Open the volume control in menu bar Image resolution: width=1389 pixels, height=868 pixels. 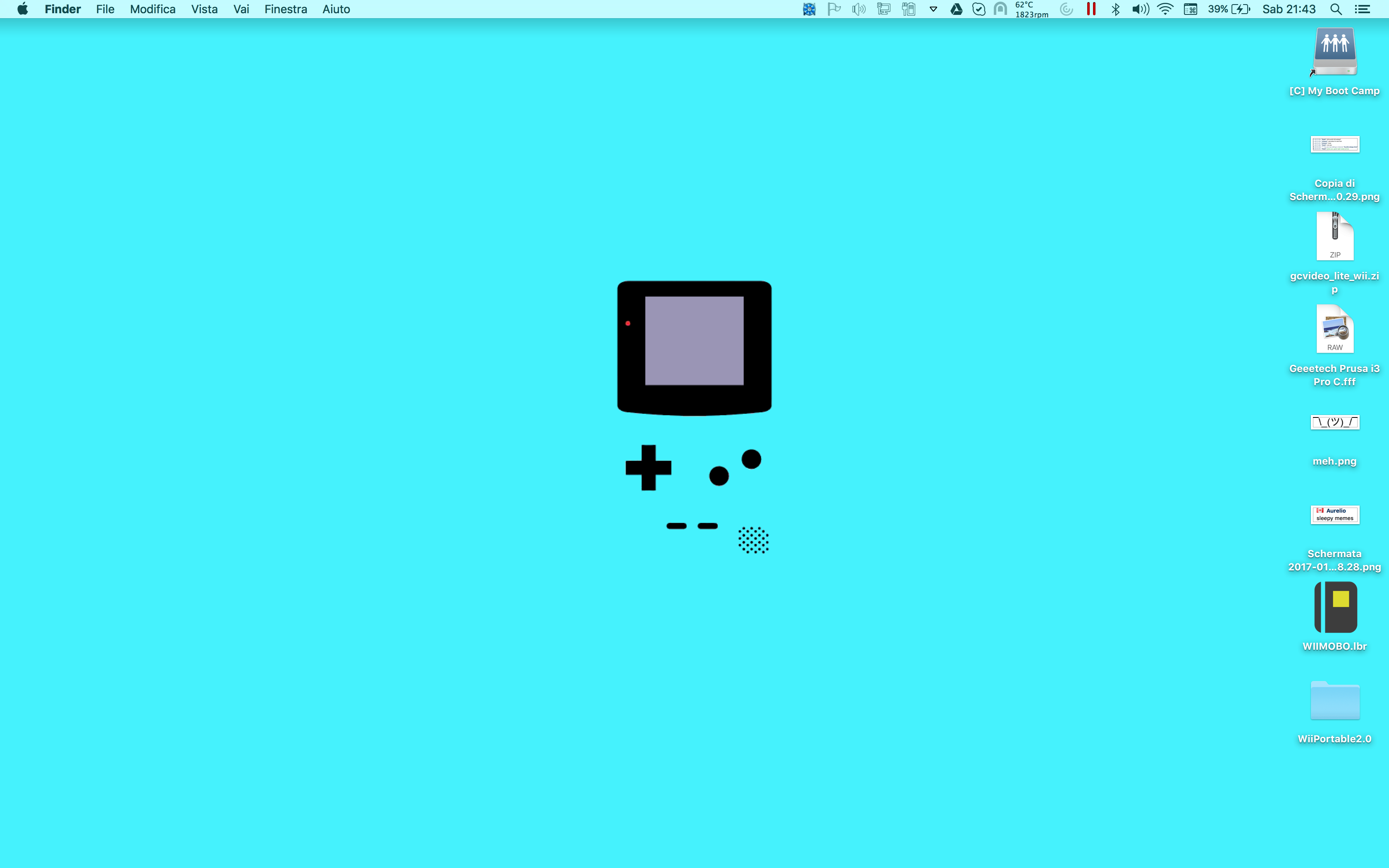pos(1140,9)
